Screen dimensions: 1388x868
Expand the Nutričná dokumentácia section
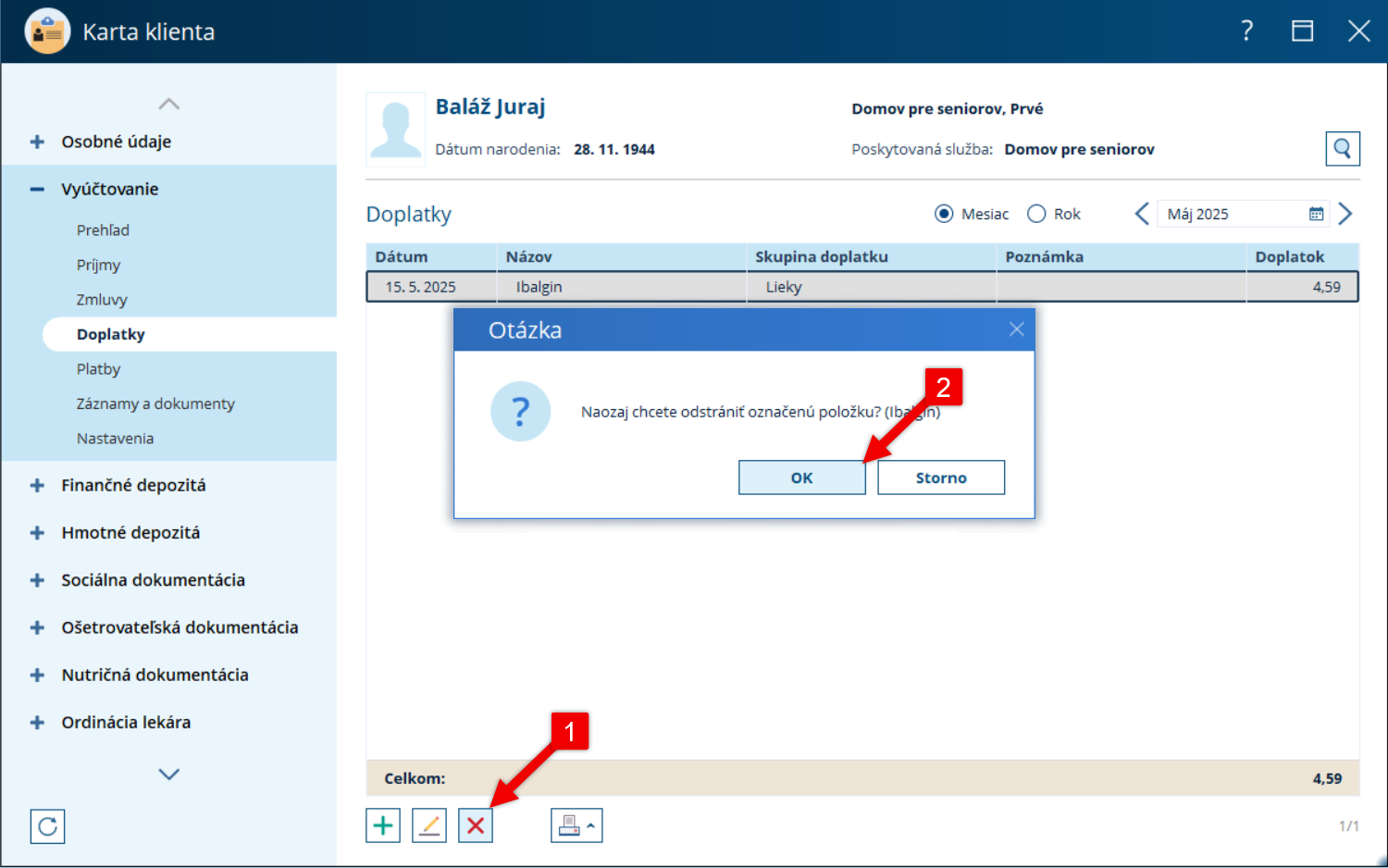(x=37, y=675)
